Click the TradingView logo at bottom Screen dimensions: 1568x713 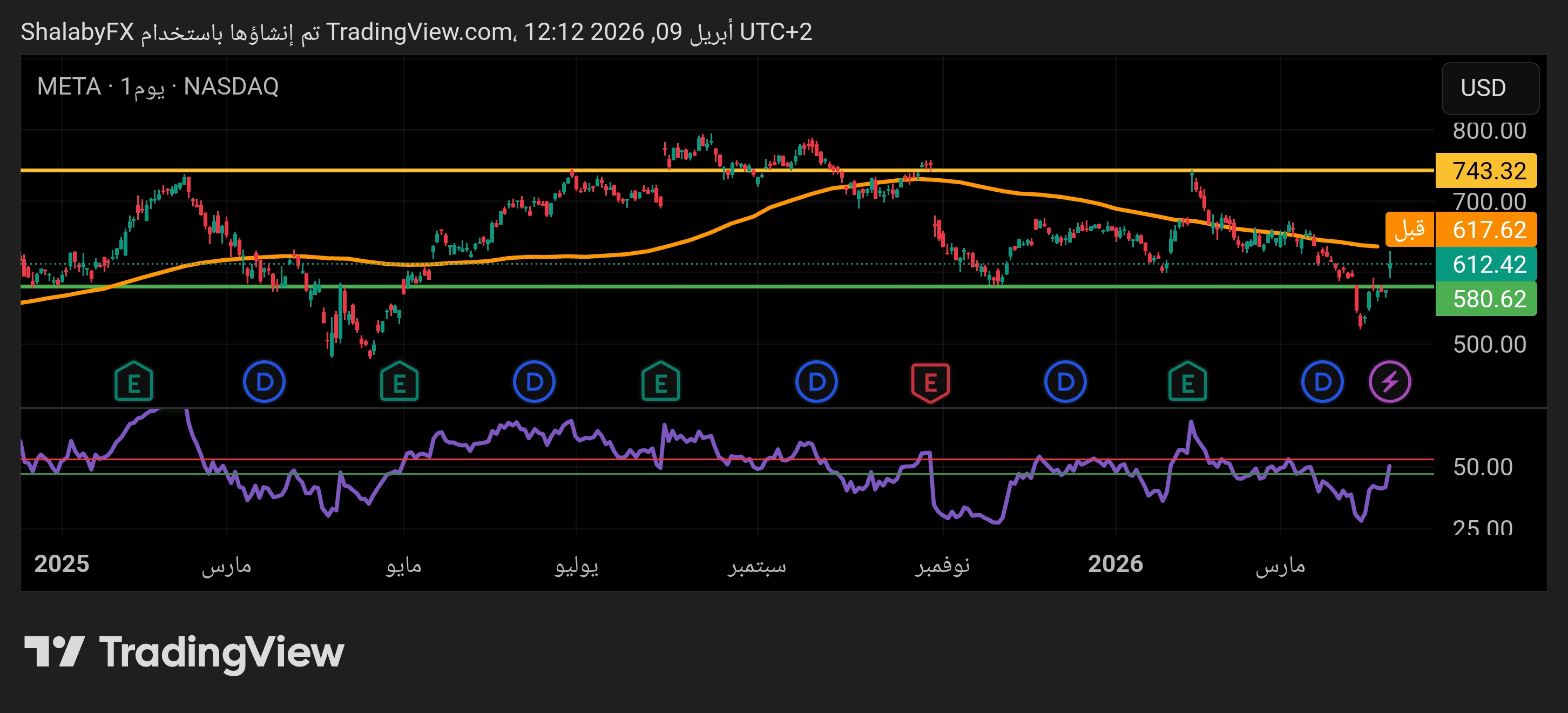[184, 652]
